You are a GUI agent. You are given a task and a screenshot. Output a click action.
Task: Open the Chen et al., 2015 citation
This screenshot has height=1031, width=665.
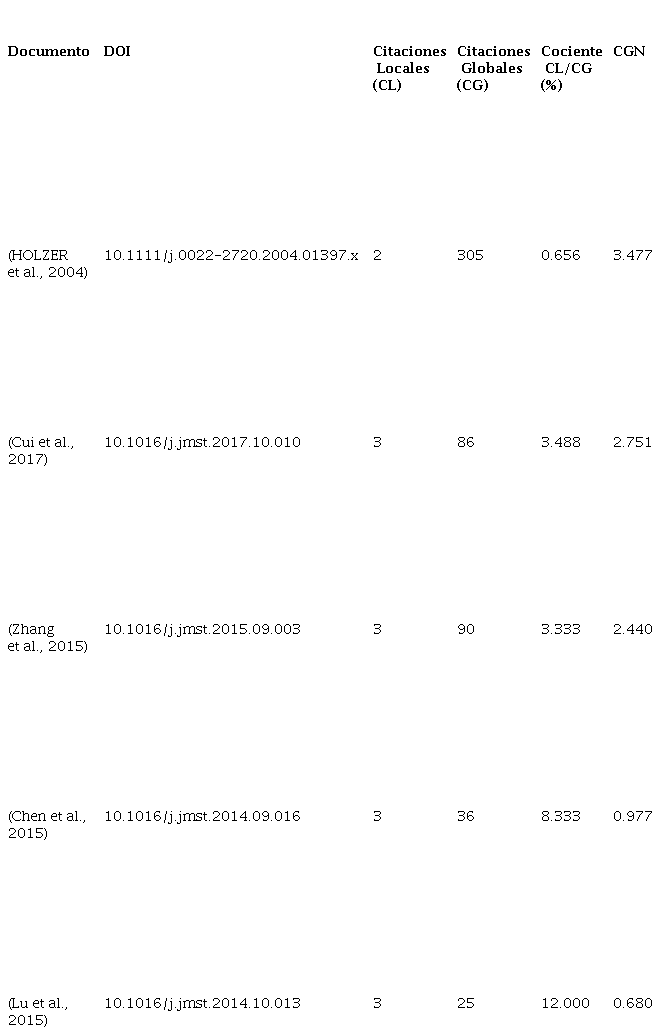[46, 825]
